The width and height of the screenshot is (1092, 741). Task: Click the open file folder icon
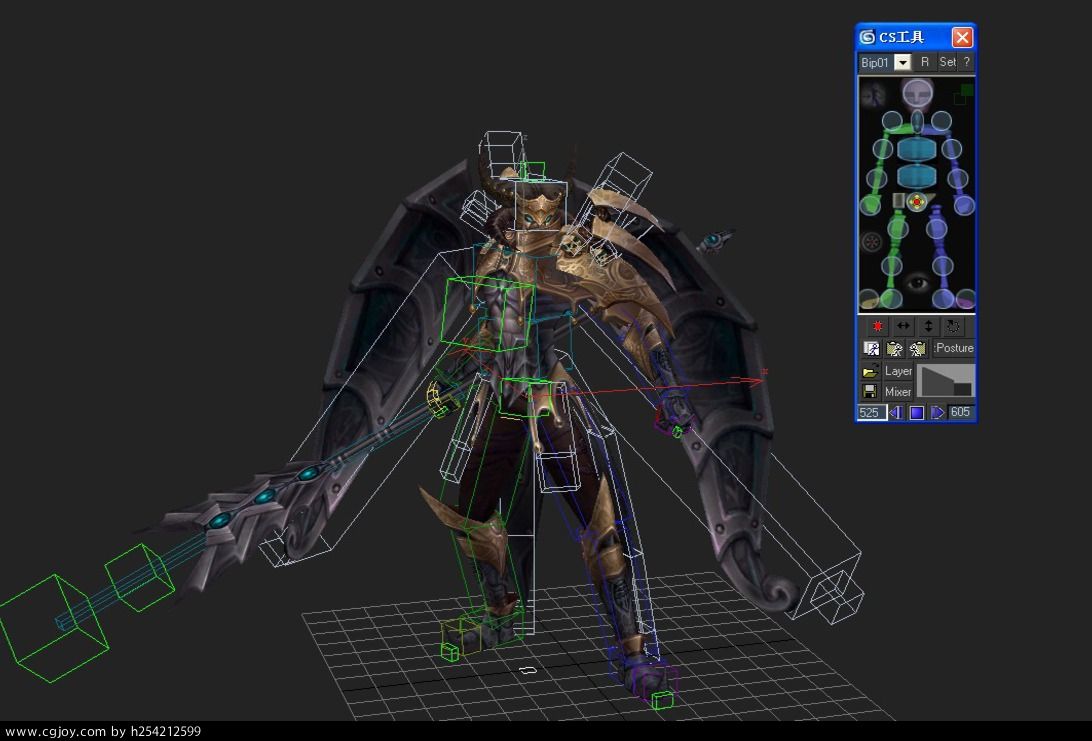tap(870, 371)
